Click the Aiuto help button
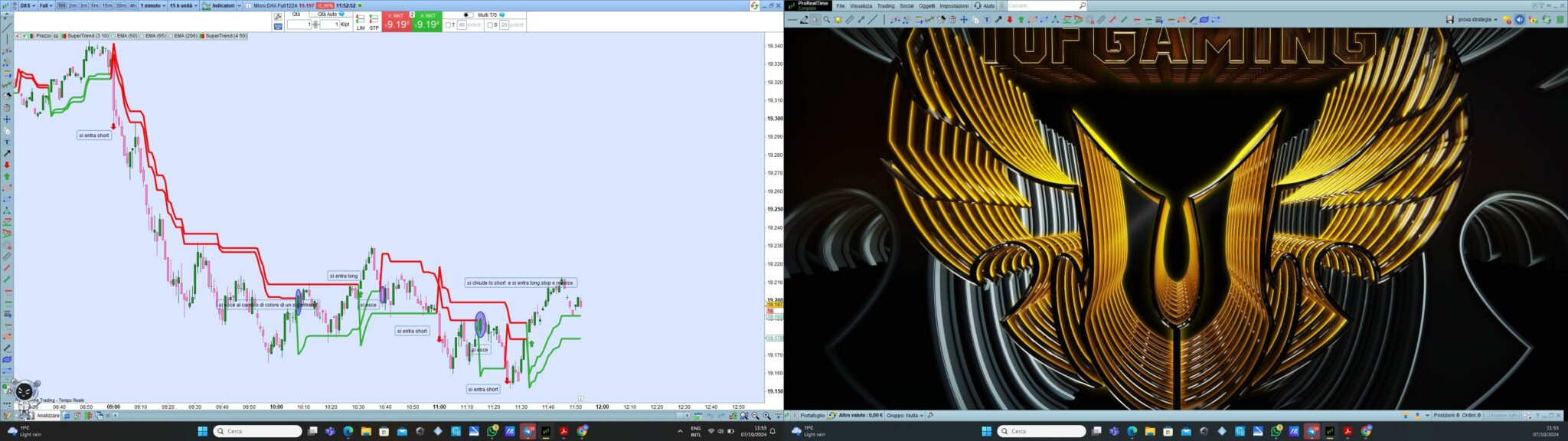The width and height of the screenshot is (1568, 441). point(984,6)
